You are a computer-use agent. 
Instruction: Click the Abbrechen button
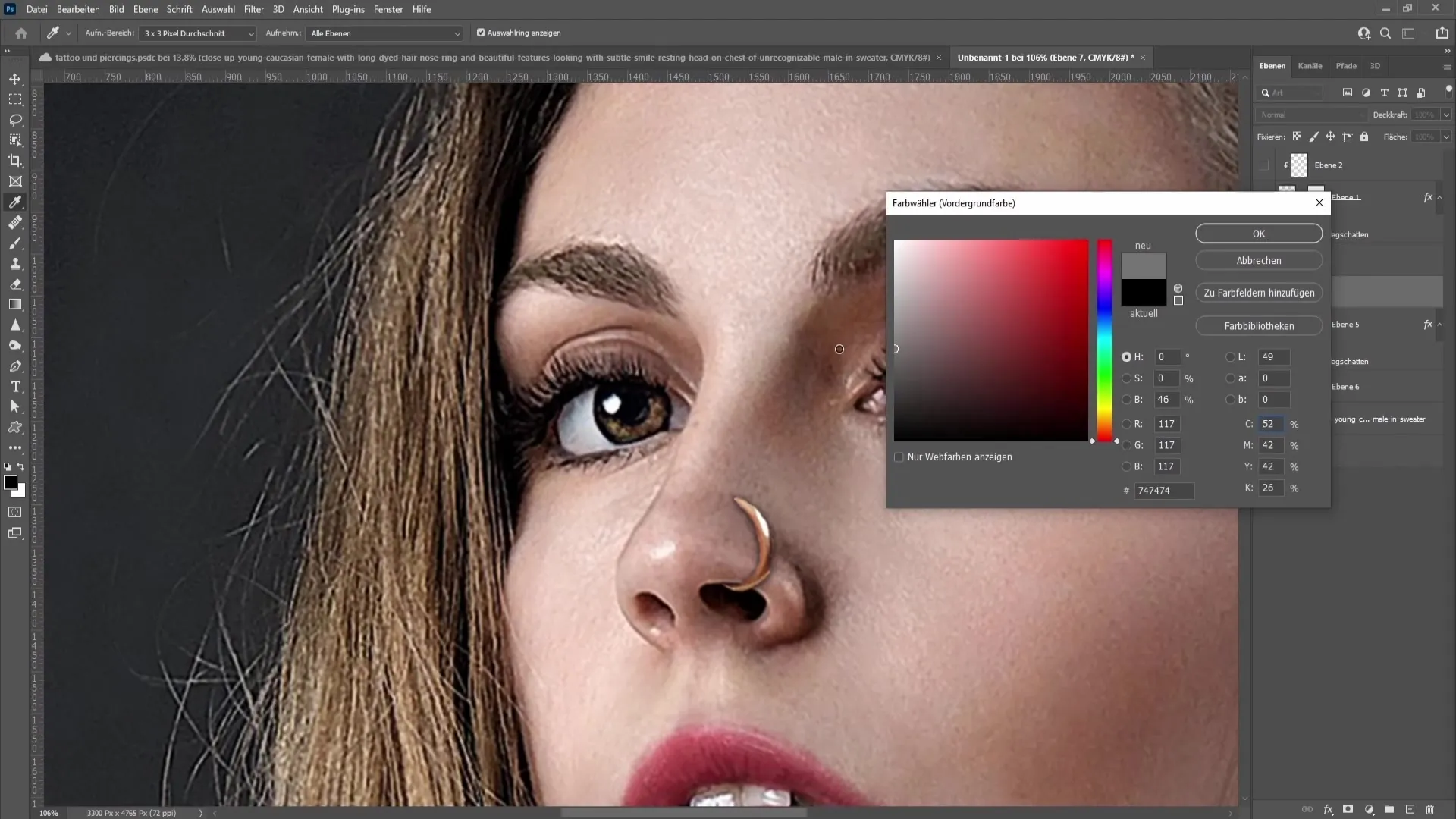1259,260
